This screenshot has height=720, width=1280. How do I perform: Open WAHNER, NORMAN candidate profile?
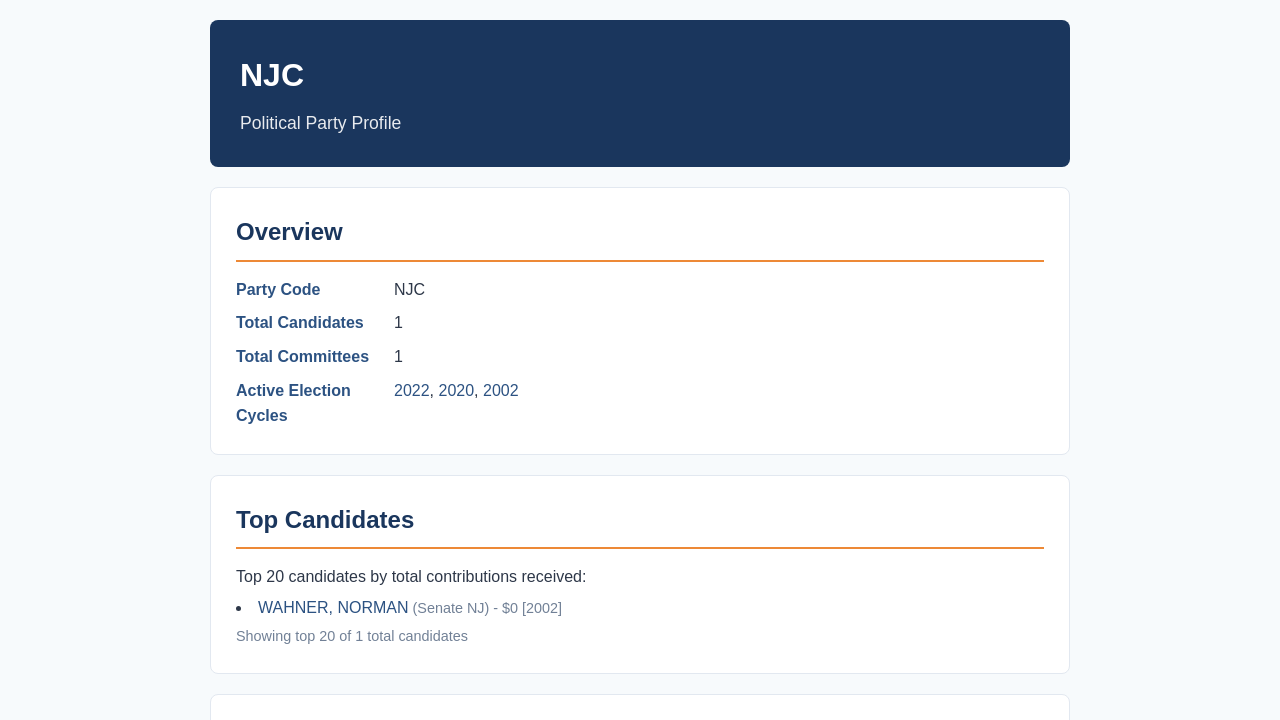pos(333,608)
